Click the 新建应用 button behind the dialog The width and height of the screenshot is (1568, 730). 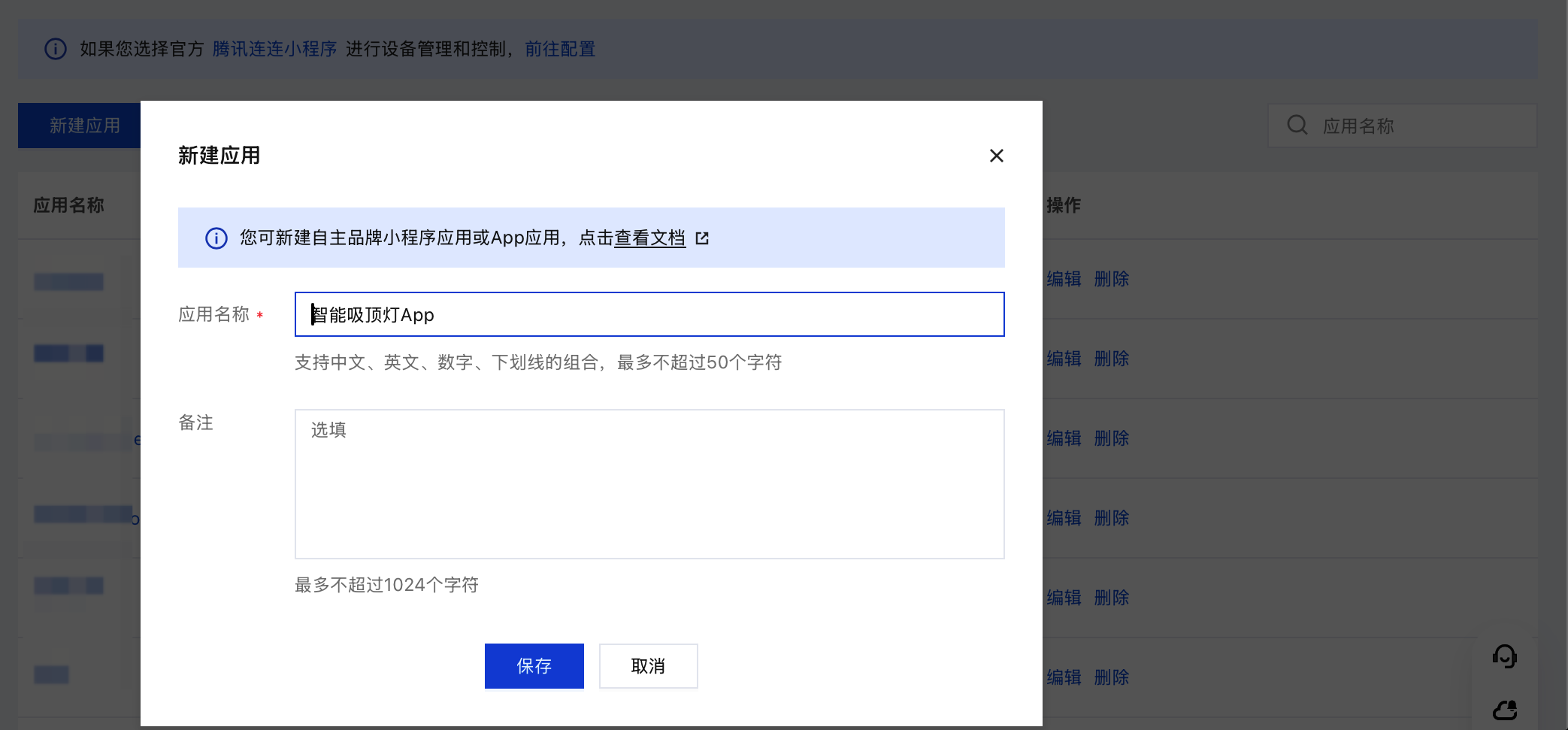[x=80, y=126]
